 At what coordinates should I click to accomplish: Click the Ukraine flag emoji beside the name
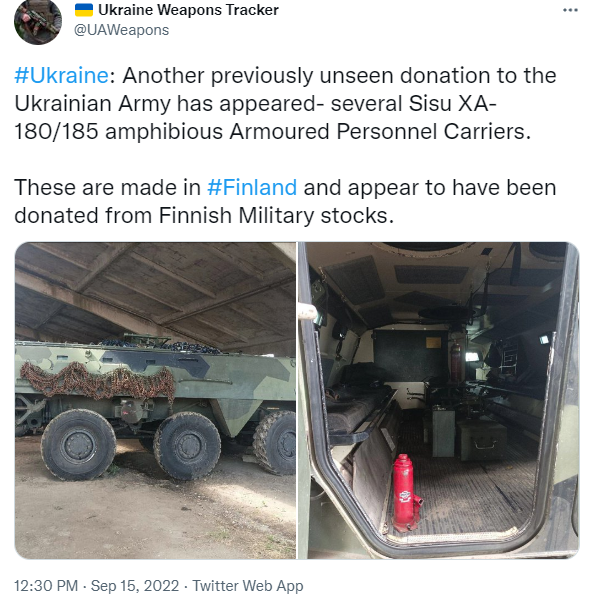point(84,10)
